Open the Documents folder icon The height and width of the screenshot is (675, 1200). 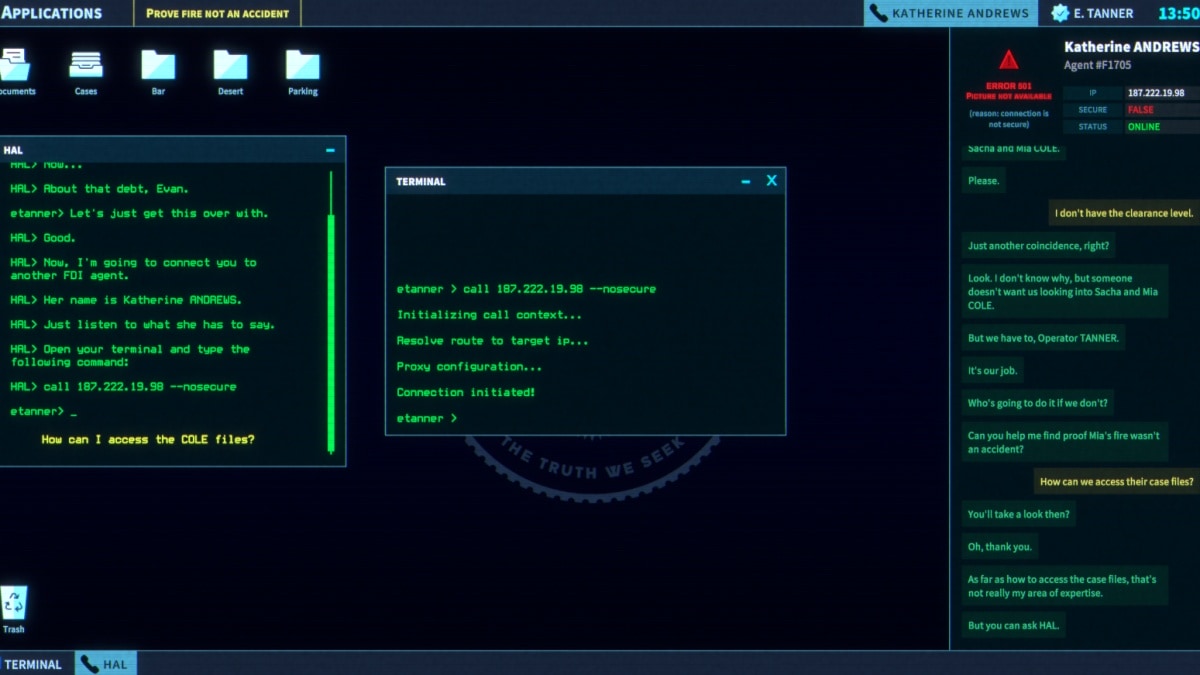(14, 66)
